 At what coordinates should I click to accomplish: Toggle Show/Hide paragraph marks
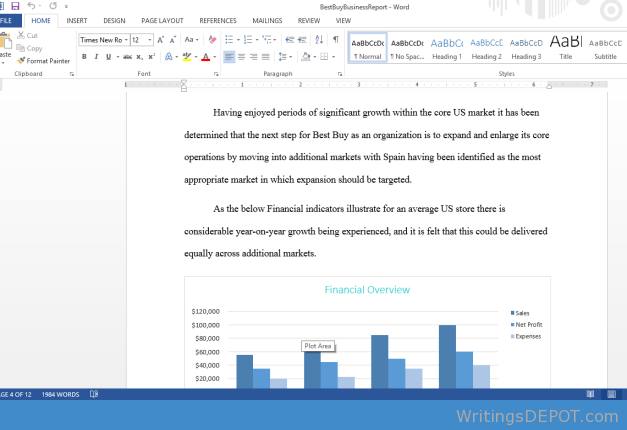point(336,40)
